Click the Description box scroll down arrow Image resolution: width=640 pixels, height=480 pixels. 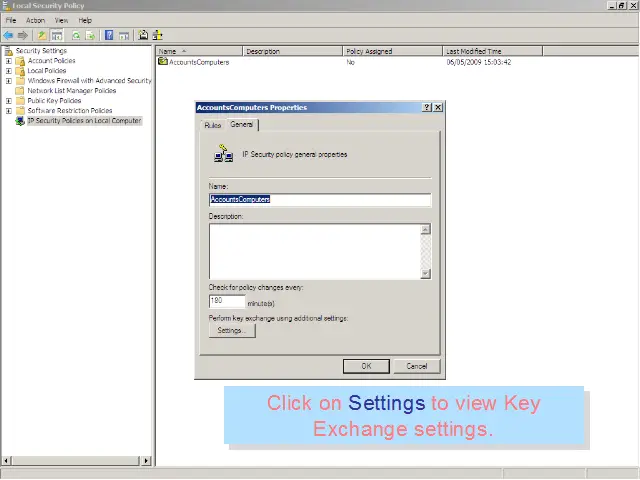426,273
